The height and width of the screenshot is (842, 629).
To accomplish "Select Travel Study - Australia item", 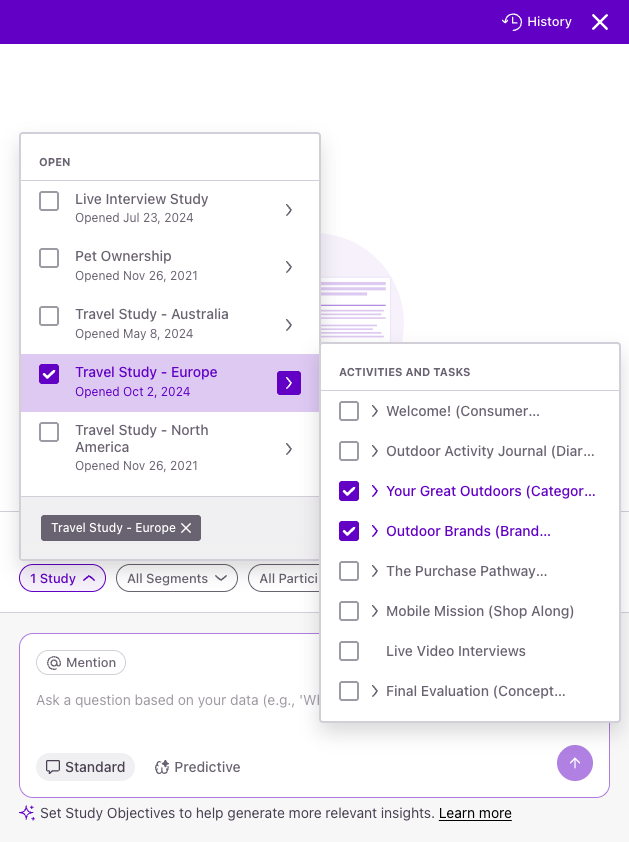I will [x=152, y=322].
